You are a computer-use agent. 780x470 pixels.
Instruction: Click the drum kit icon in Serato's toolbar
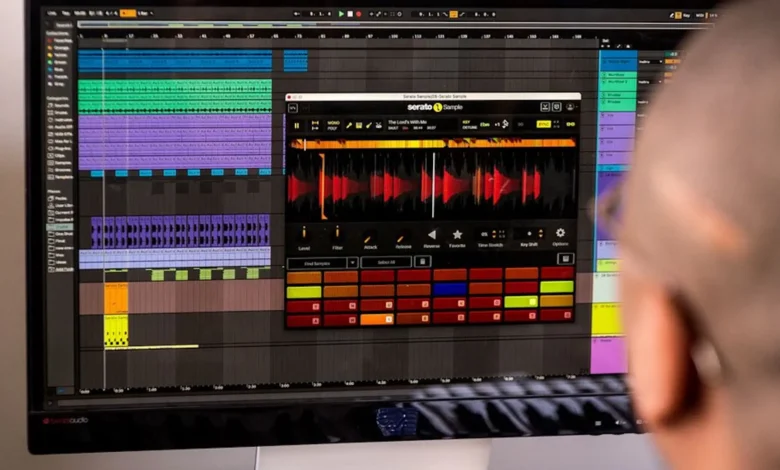[379, 125]
